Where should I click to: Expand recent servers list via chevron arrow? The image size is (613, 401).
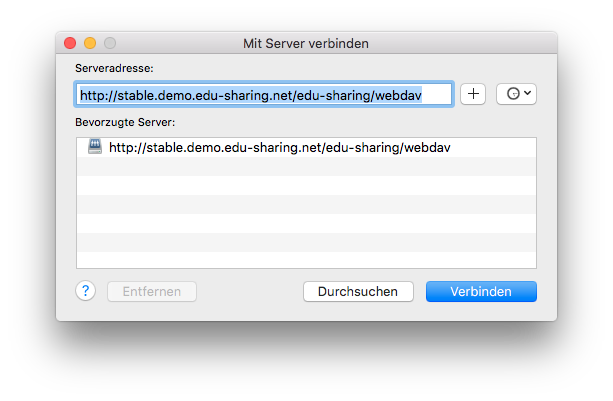[527, 93]
